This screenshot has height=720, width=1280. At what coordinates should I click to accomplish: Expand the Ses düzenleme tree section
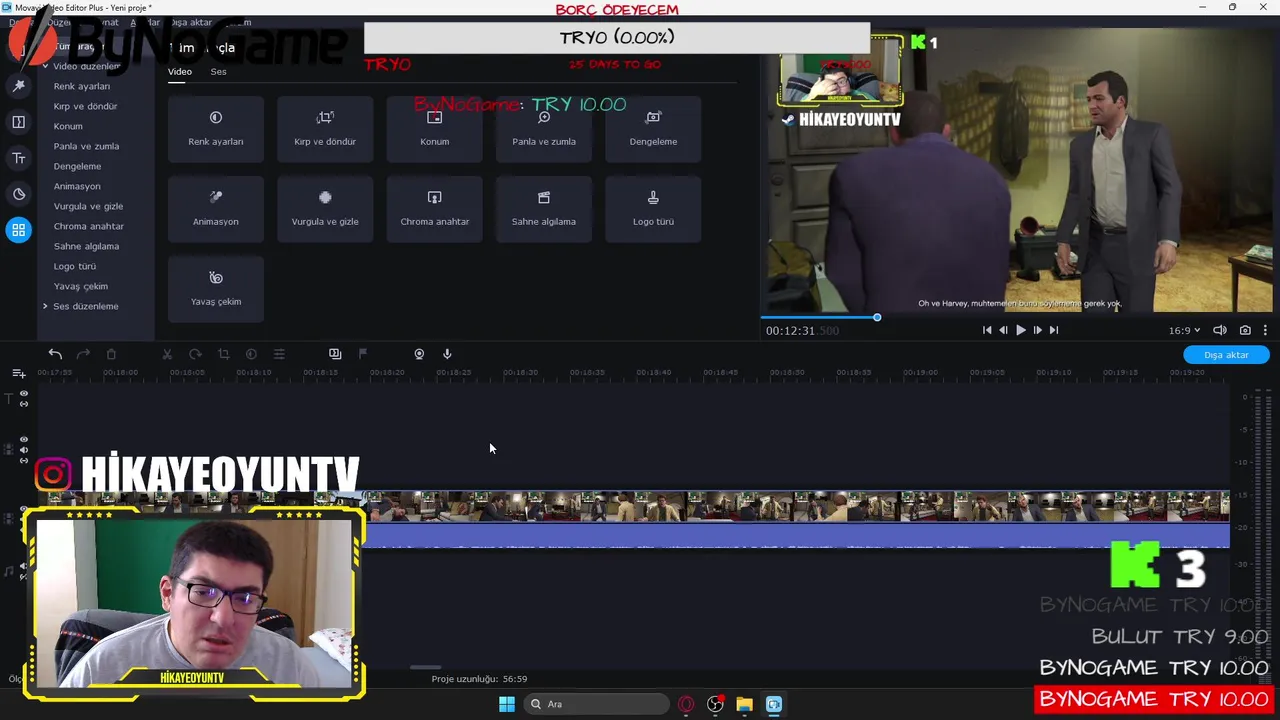45,306
